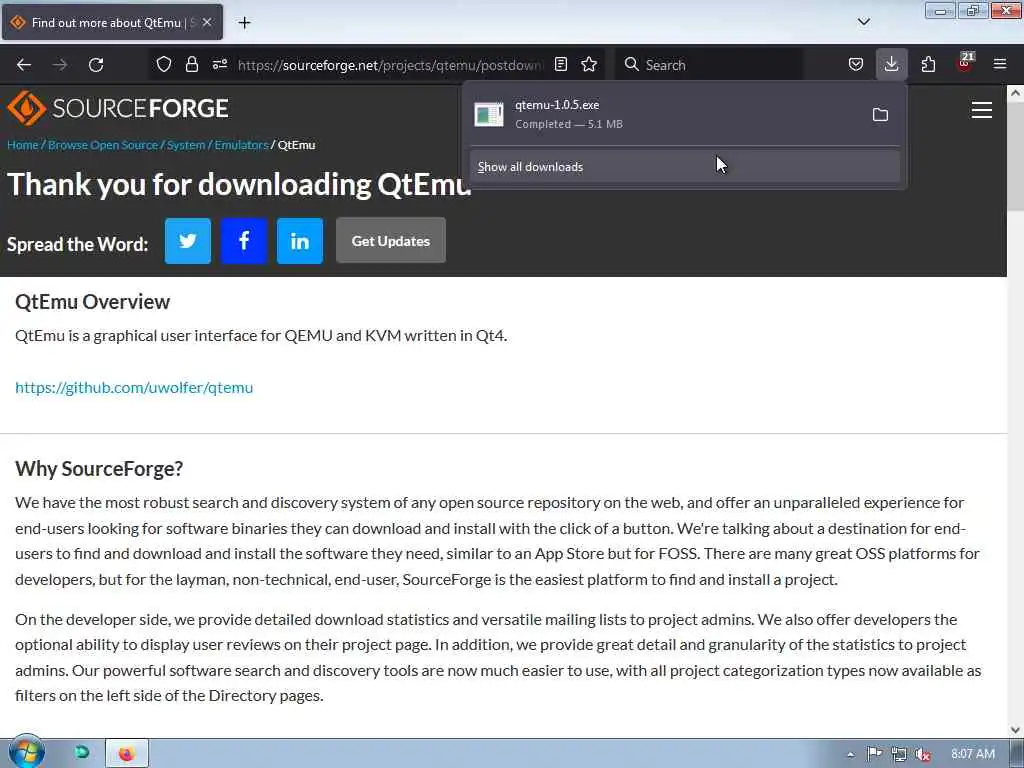This screenshot has height=768, width=1024.
Task: Share on LinkedIn
Action: [300, 241]
